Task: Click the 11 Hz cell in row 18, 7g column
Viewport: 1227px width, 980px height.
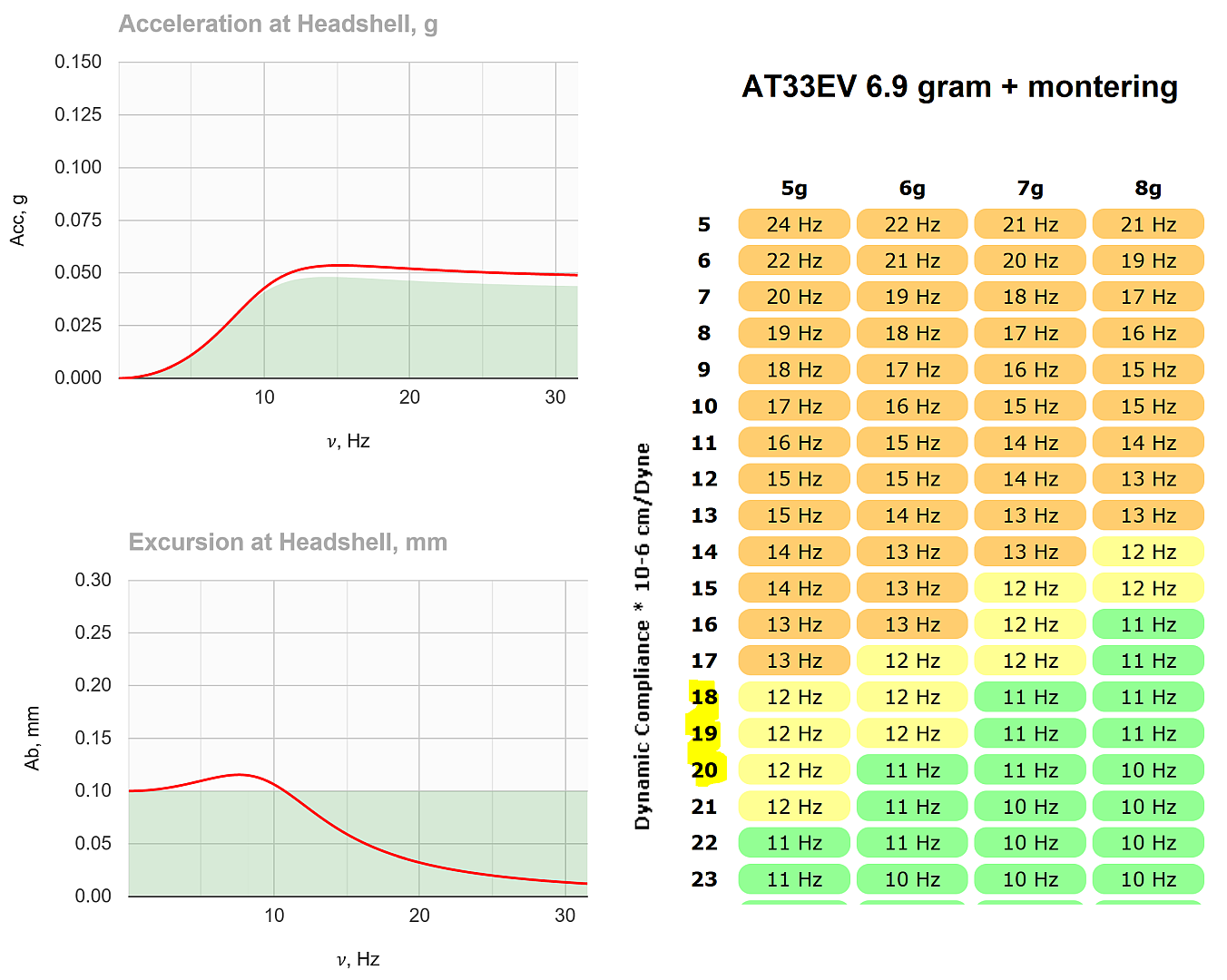Action: click(1030, 697)
